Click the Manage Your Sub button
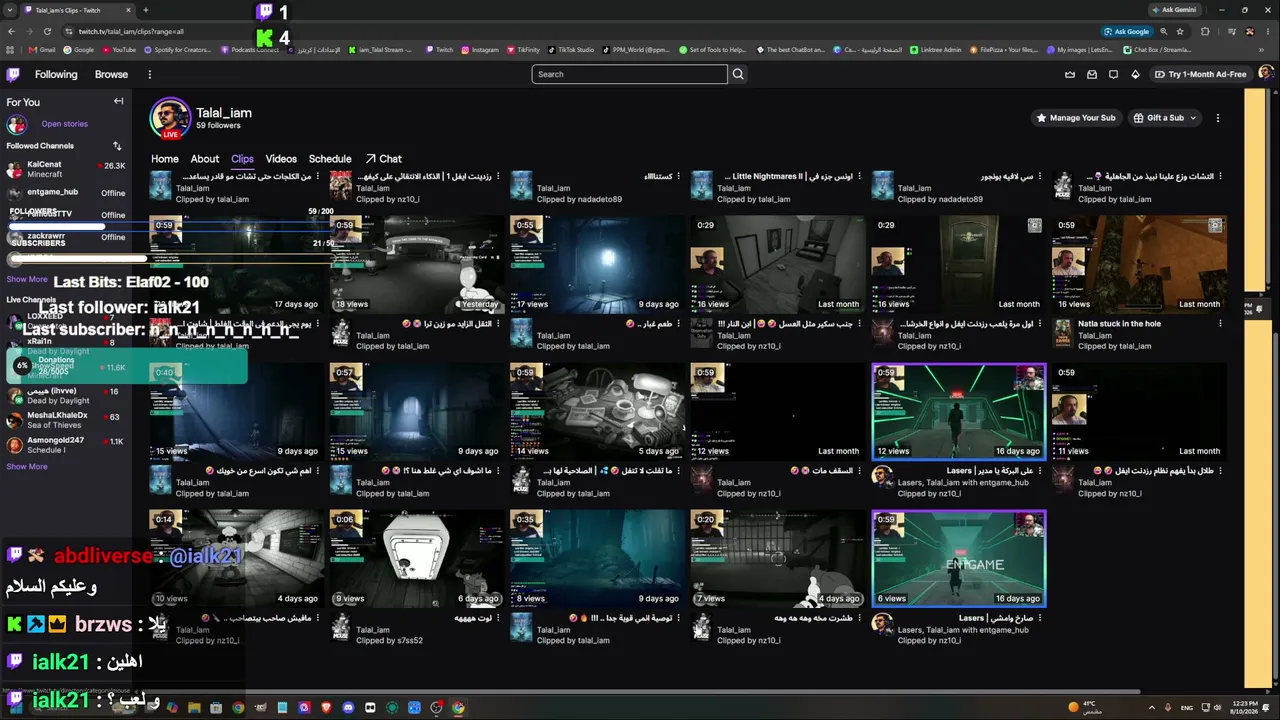The height and width of the screenshot is (720, 1280). pos(1075,118)
